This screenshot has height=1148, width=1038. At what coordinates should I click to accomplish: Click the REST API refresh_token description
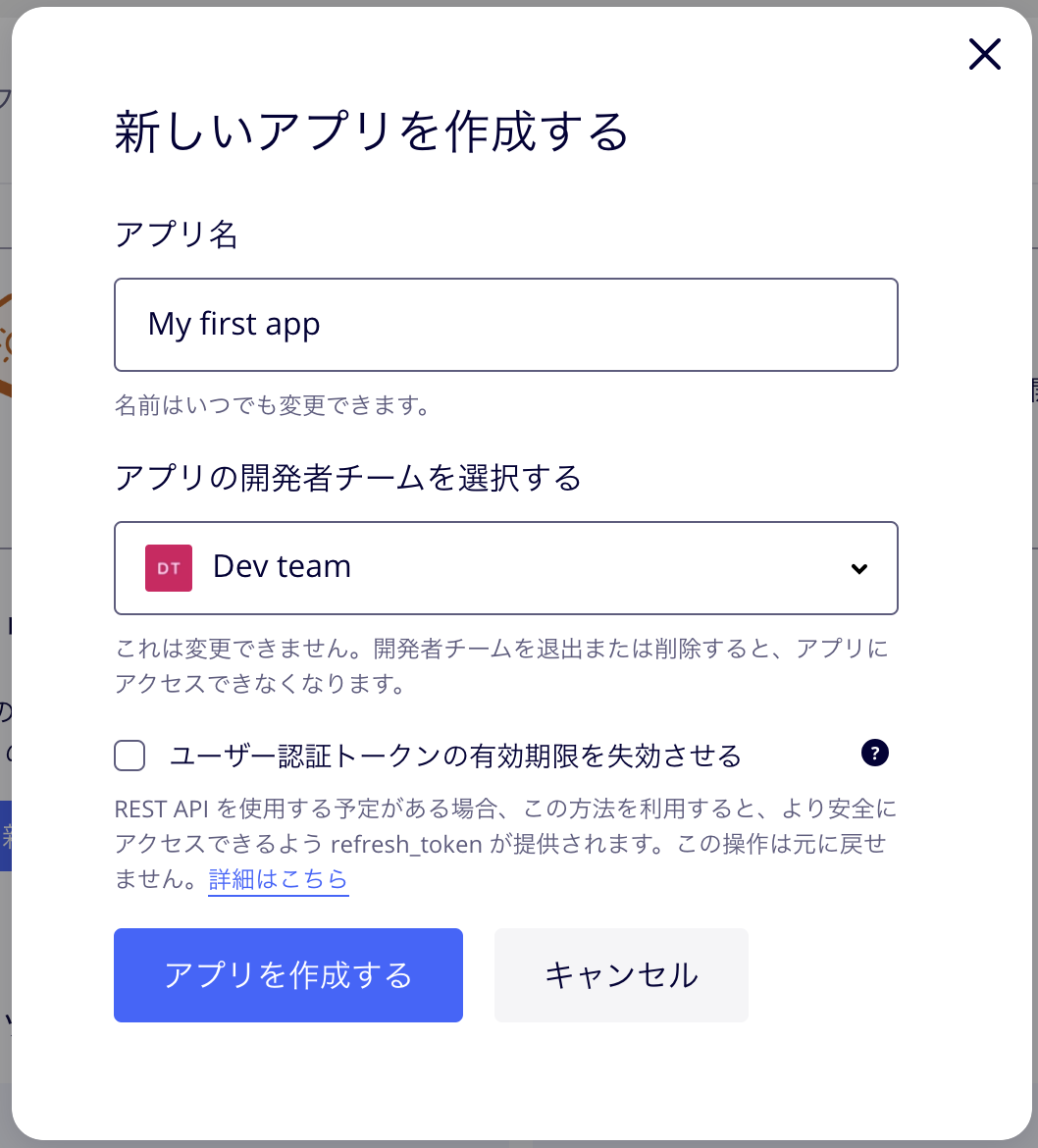(506, 844)
